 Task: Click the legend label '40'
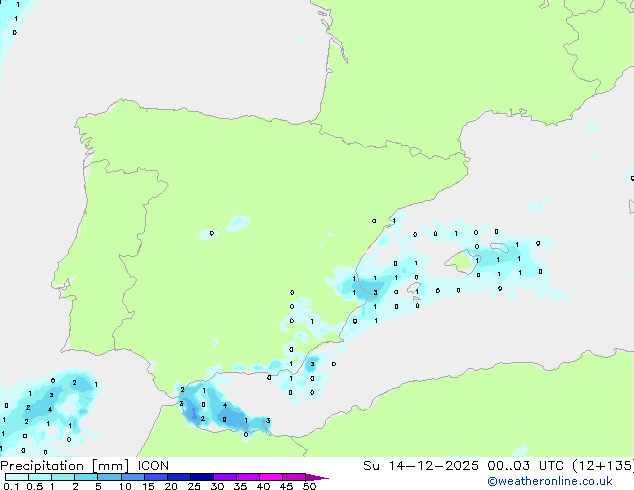point(264,486)
